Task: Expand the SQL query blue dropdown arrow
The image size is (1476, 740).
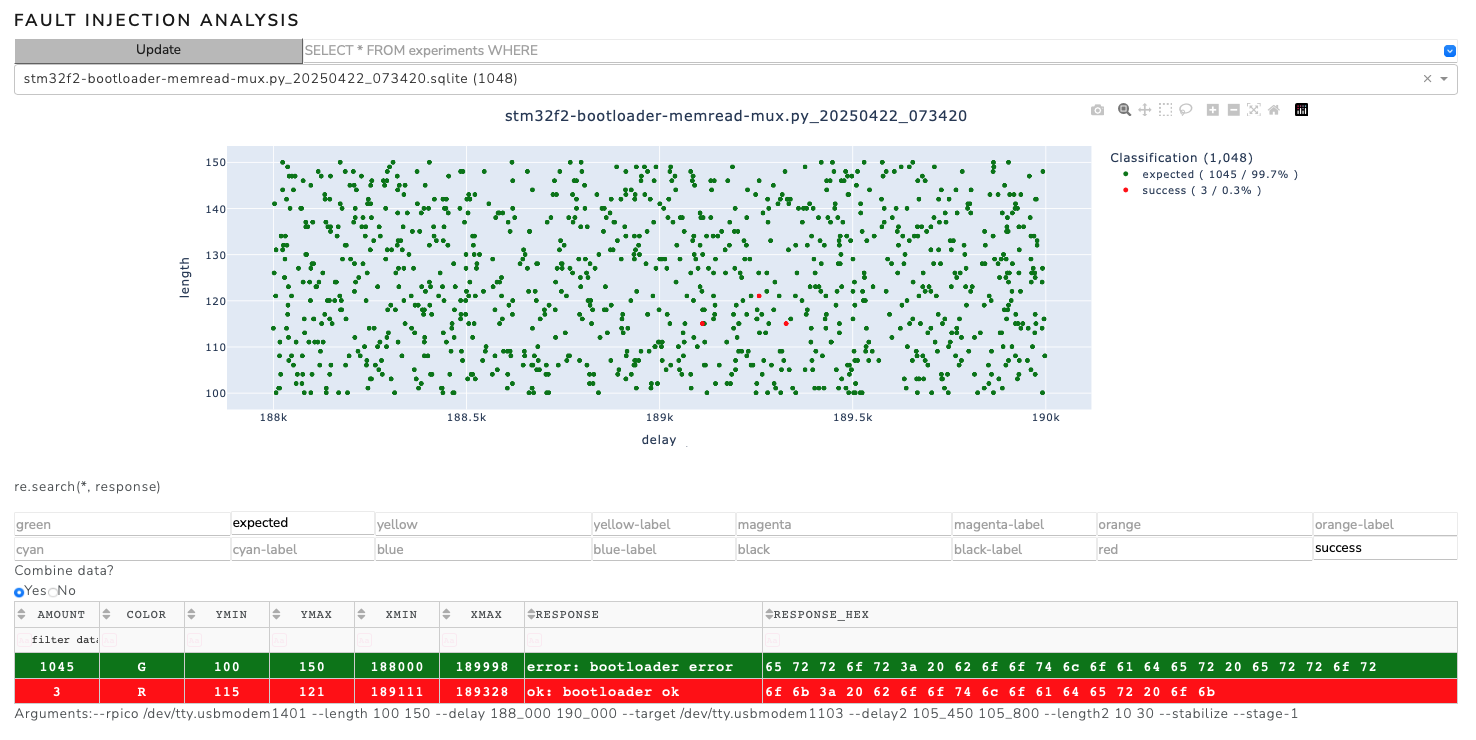Action: point(1449,51)
